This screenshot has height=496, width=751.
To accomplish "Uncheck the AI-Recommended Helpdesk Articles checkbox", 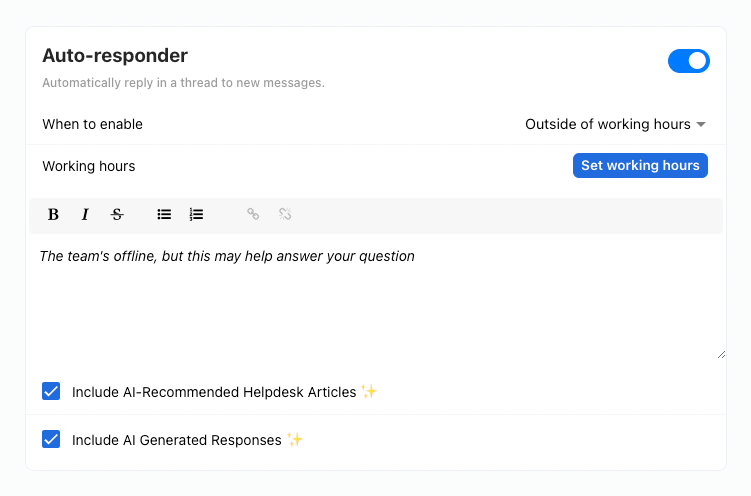I will coord(51,391).
